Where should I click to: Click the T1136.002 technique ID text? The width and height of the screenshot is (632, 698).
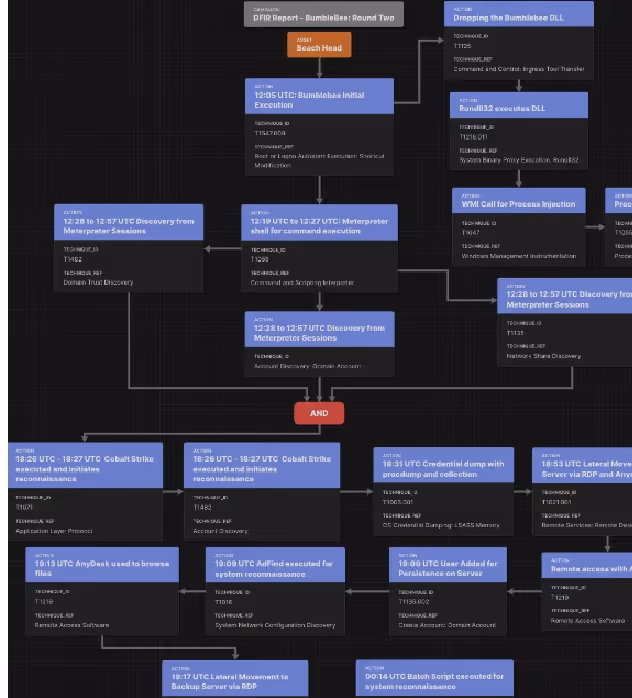point(413,601)
